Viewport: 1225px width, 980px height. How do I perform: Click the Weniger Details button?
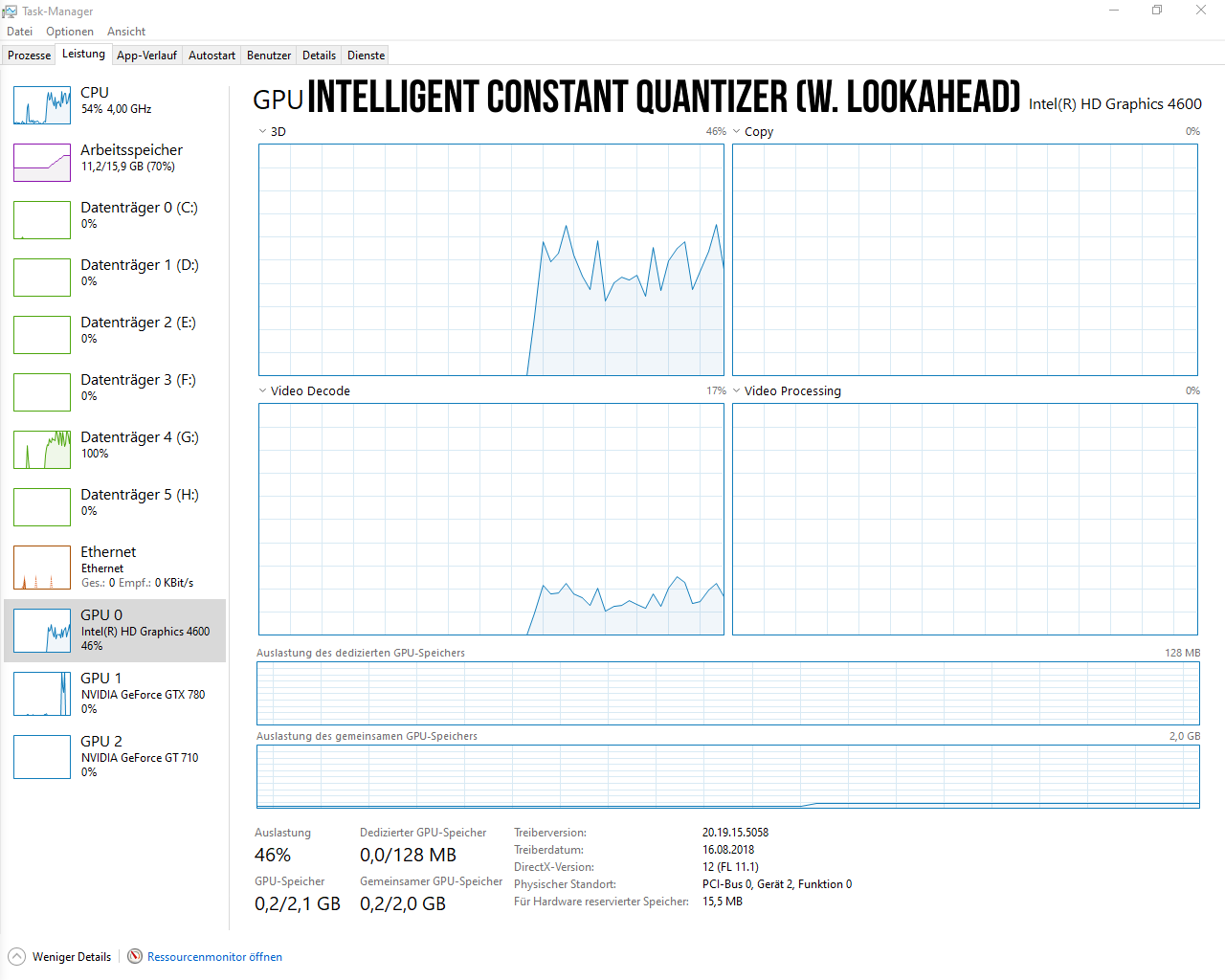pyautogui.click(x=72, y=957)
